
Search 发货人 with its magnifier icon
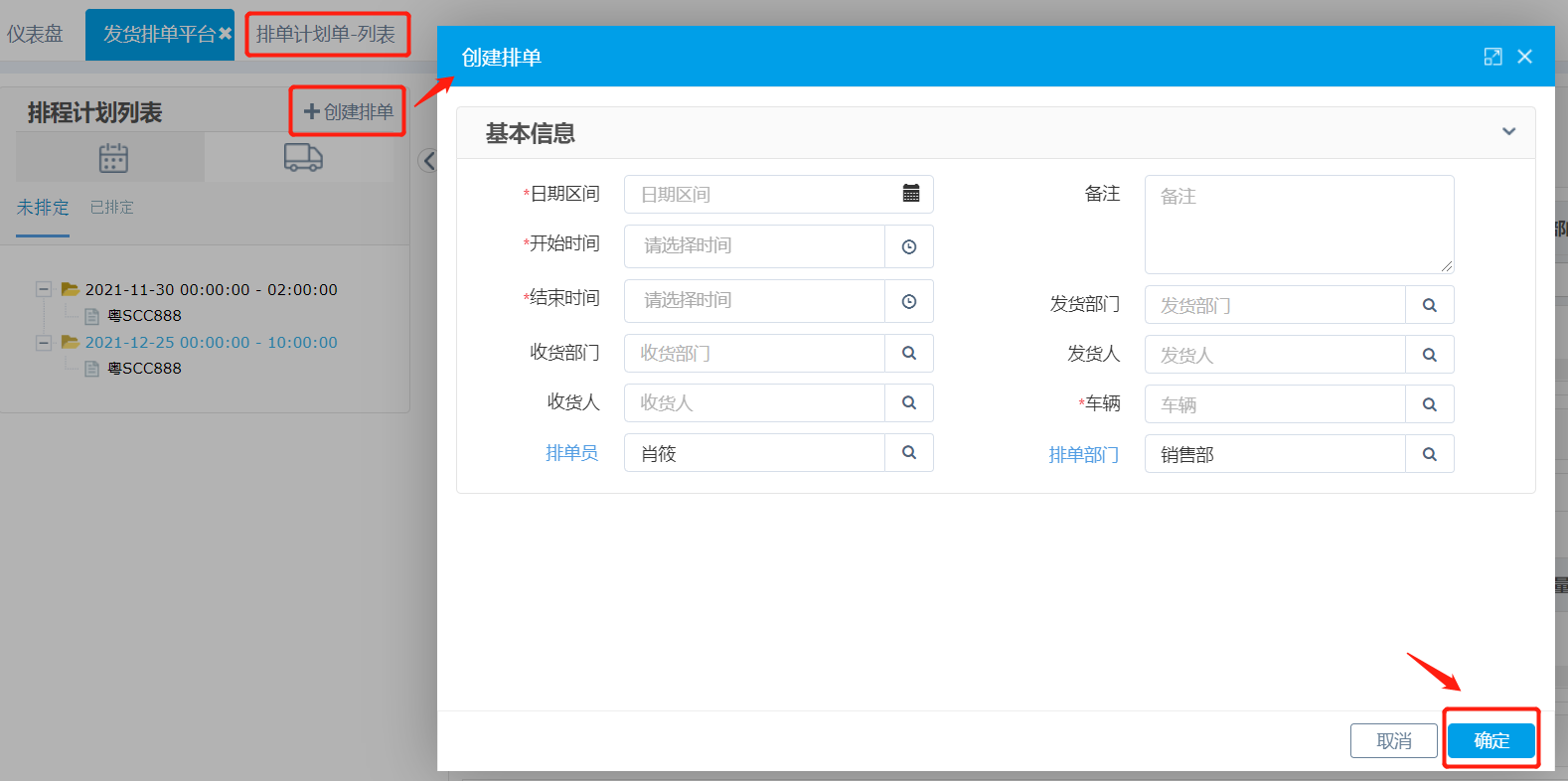coord(1430,355)
